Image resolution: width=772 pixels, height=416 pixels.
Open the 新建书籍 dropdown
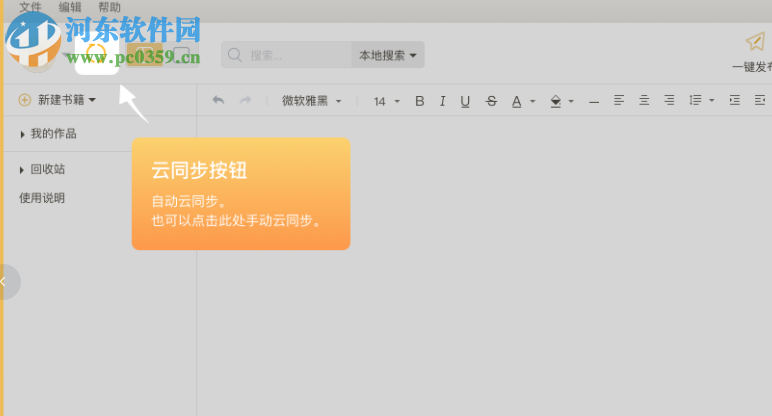[66, 100]
